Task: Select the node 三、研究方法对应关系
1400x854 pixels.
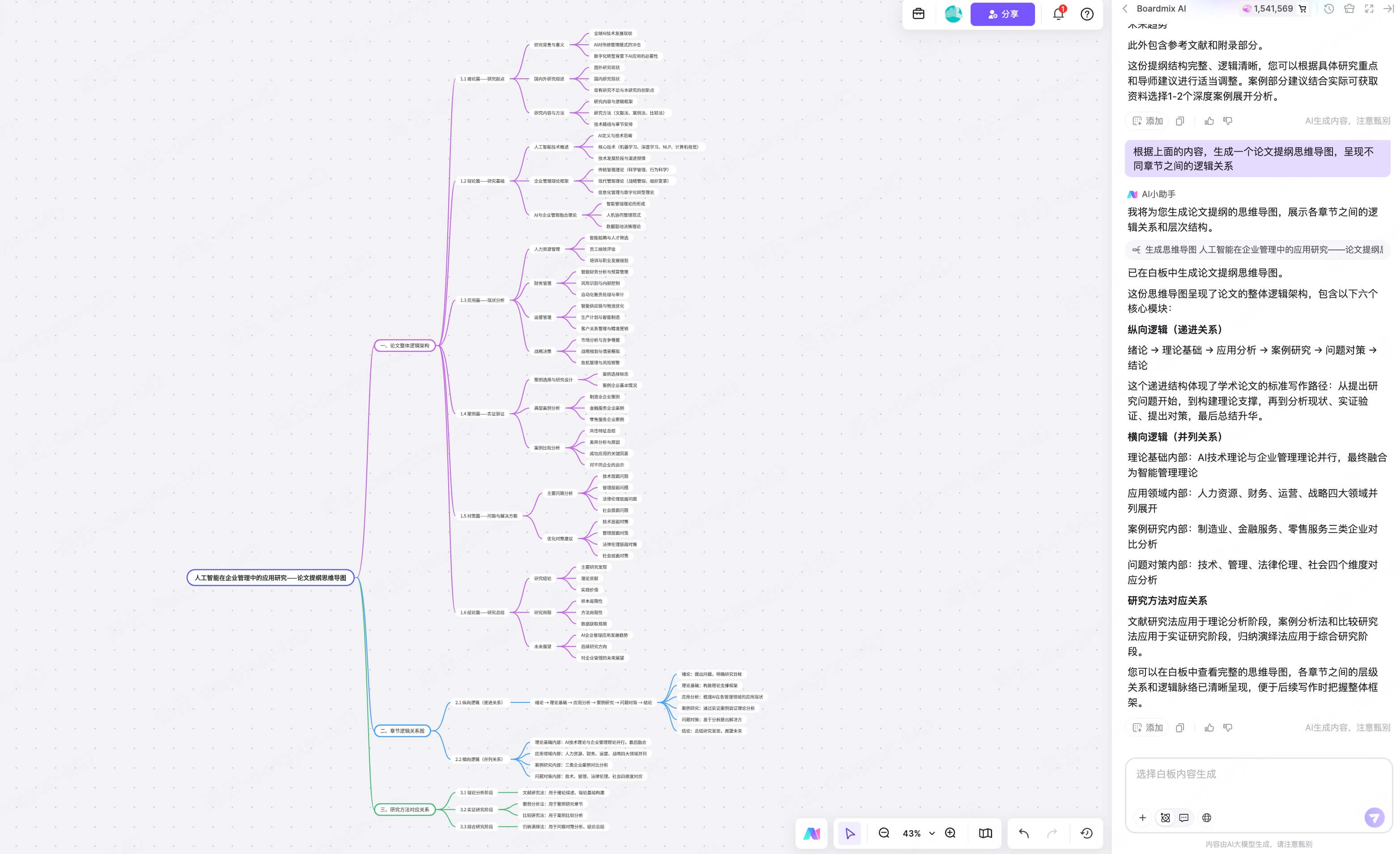Action: tap(404, 810)
